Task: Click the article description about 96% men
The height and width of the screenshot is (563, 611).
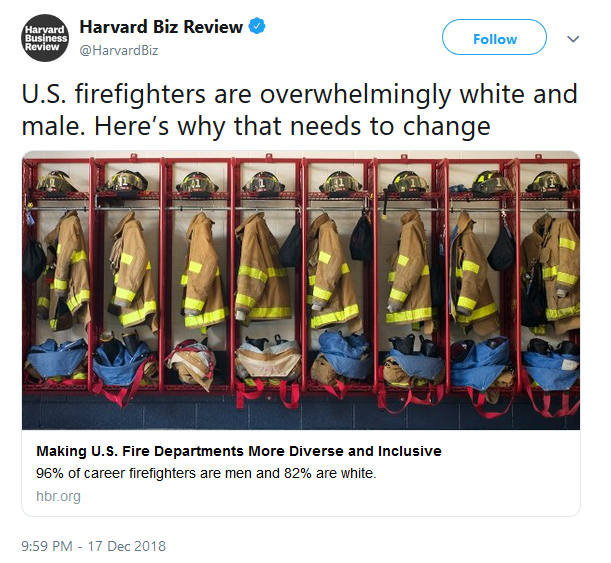Action: click(206, 473)
